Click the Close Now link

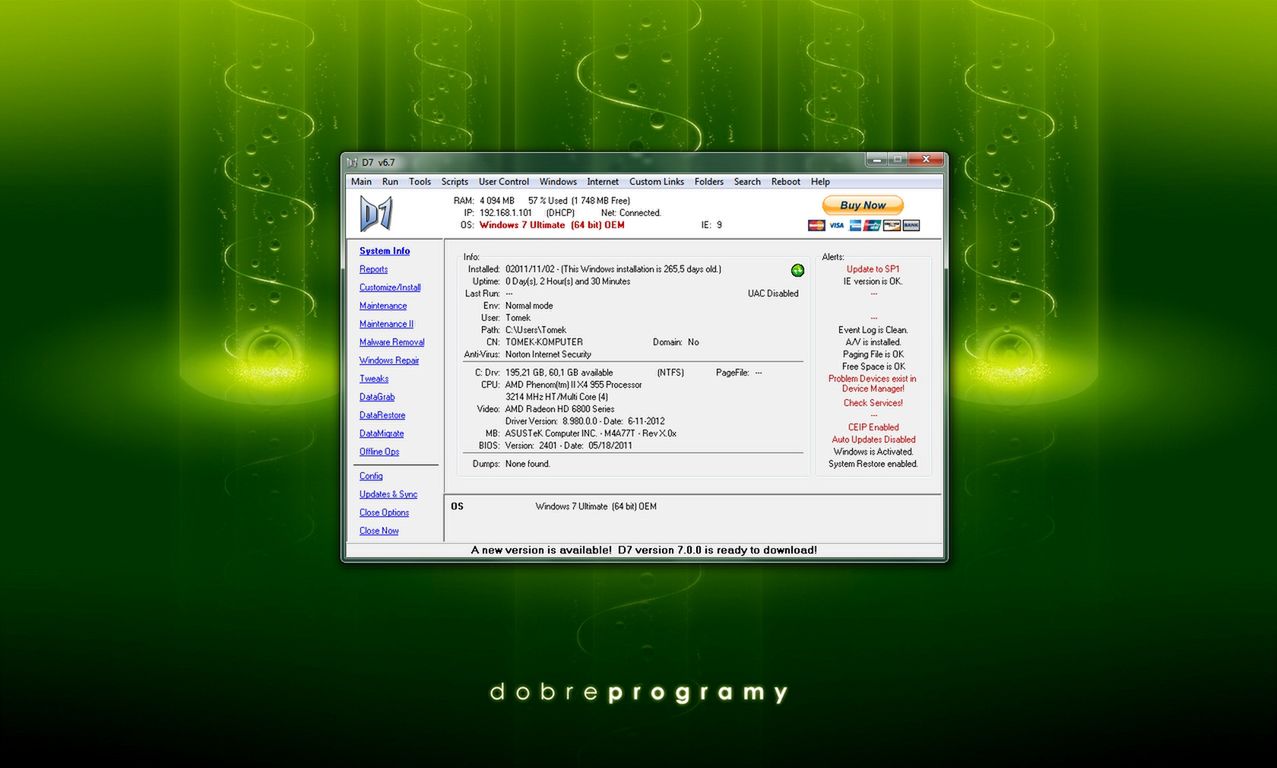pos(379,531)
